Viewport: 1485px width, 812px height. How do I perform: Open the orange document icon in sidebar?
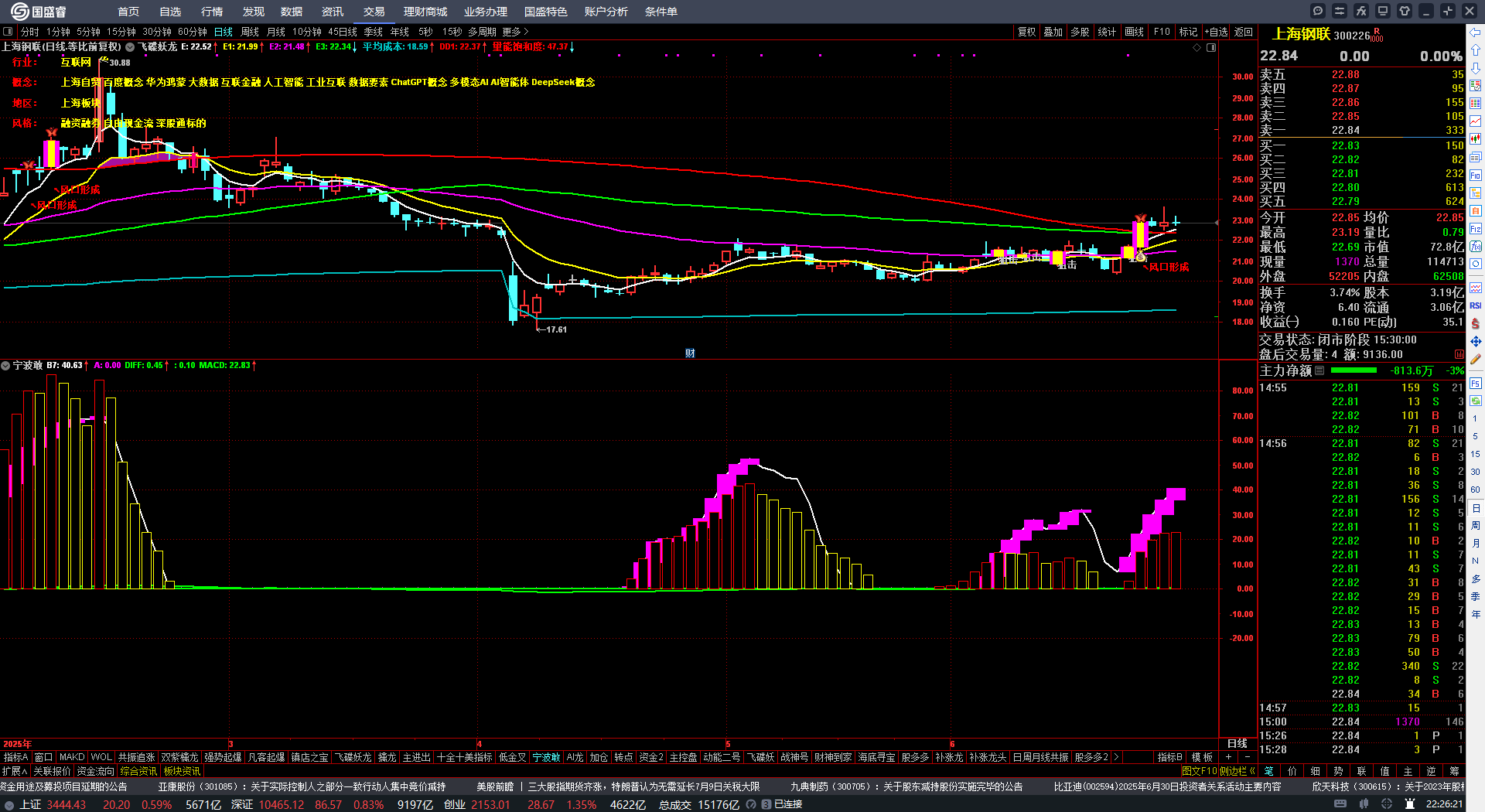(x=1476, y=211)
